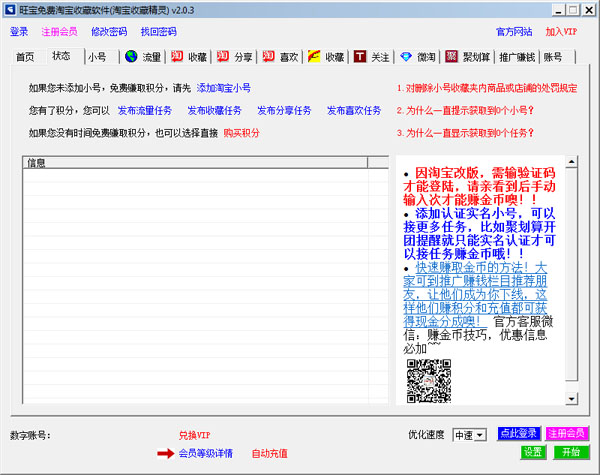Open the 优化速度 dropdown
The width and height of the screenshot is (600, 475).
point(469,435)
